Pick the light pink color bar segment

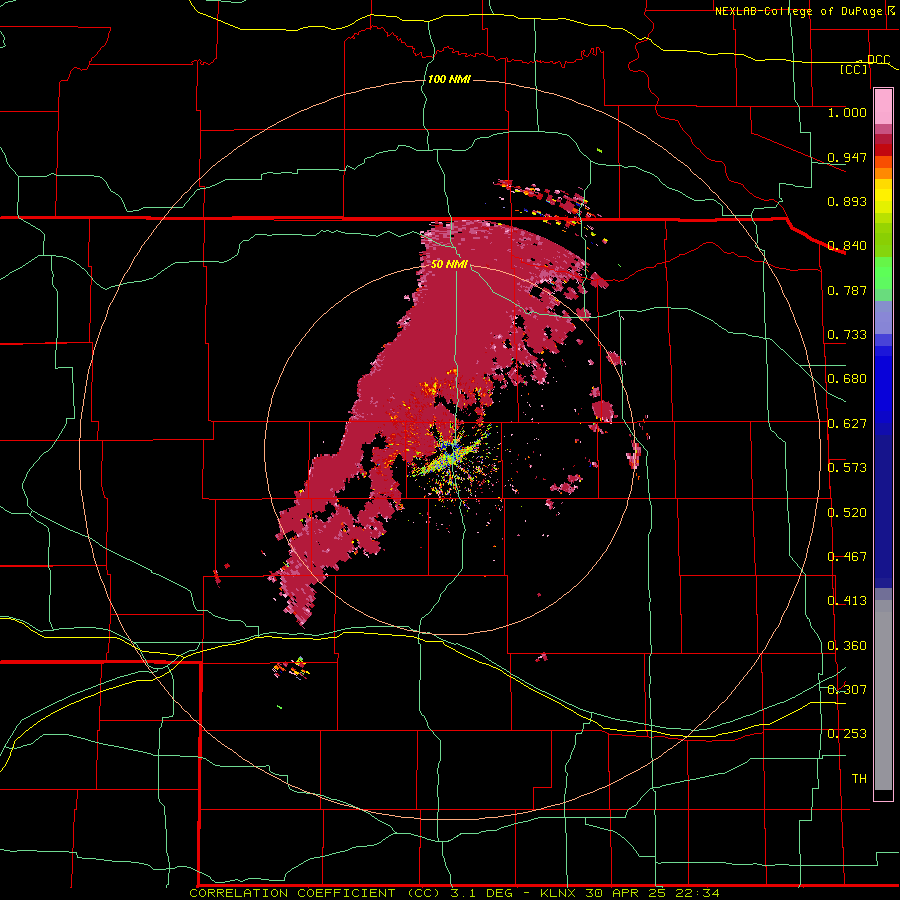tap(883, 107)
